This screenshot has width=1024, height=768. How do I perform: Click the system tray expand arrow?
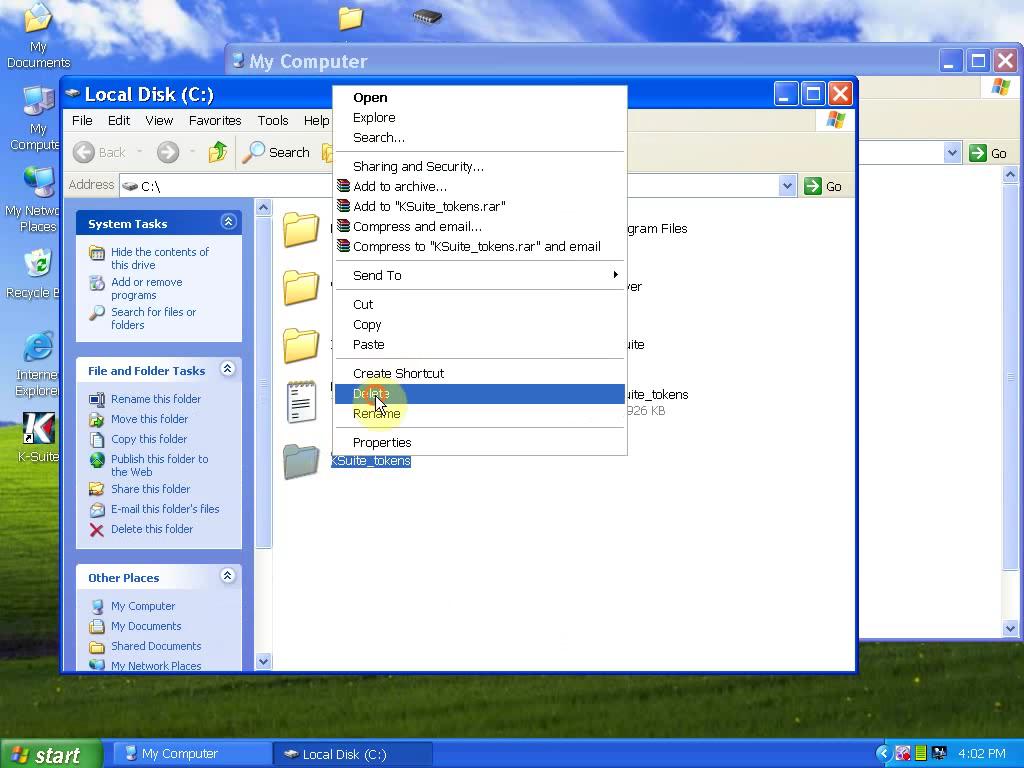[883, 754]
